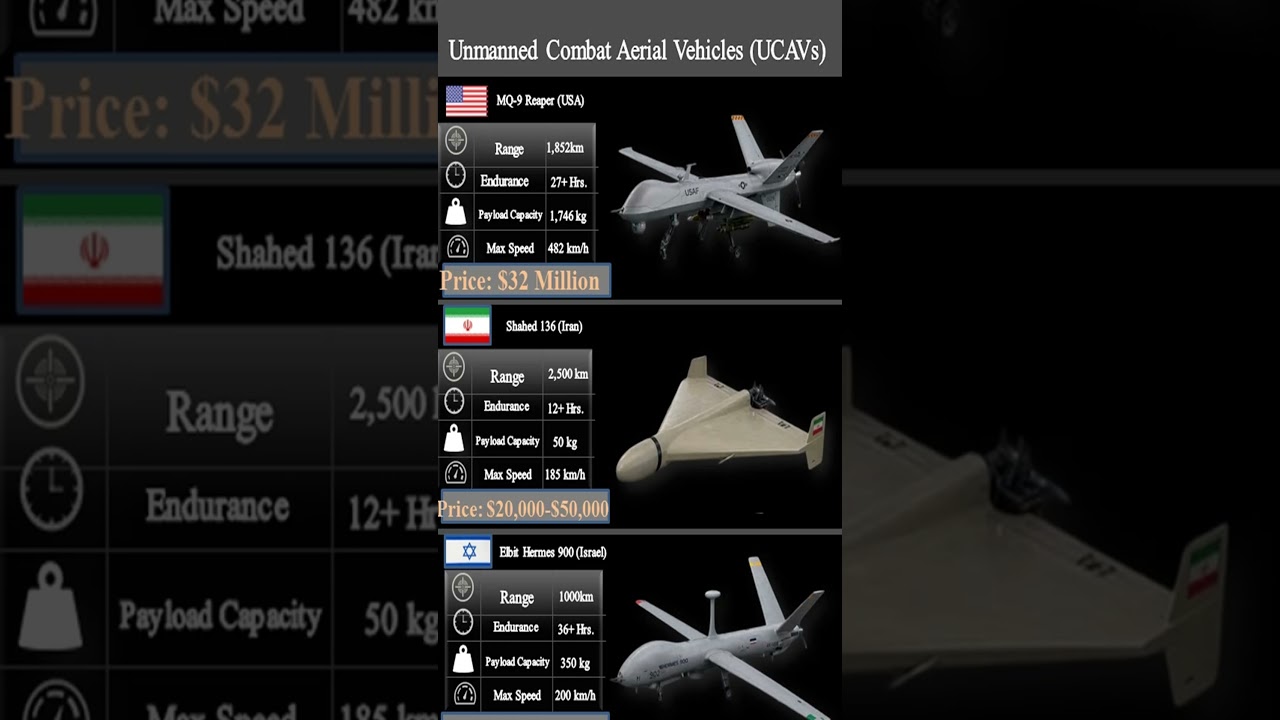Click the Endurance label in Hermes 900 table
The image size is (1280, 720).
coord(516,628)
